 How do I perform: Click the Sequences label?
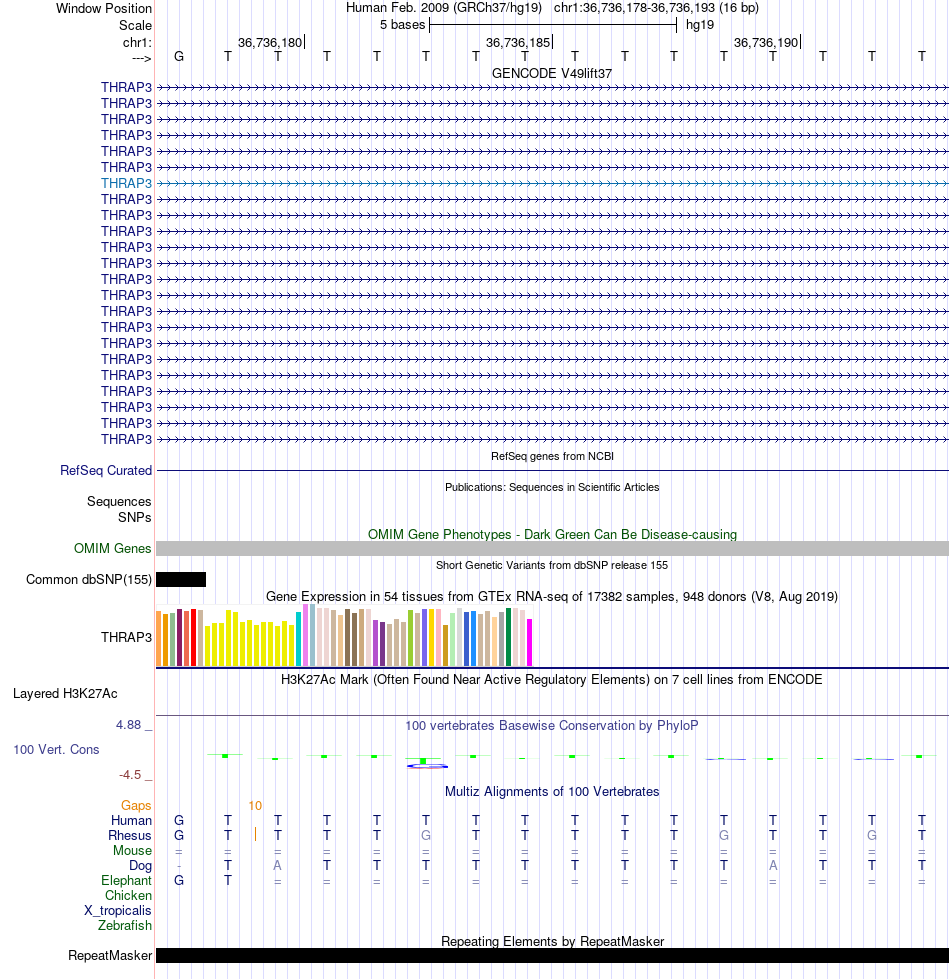click(119, 501)
